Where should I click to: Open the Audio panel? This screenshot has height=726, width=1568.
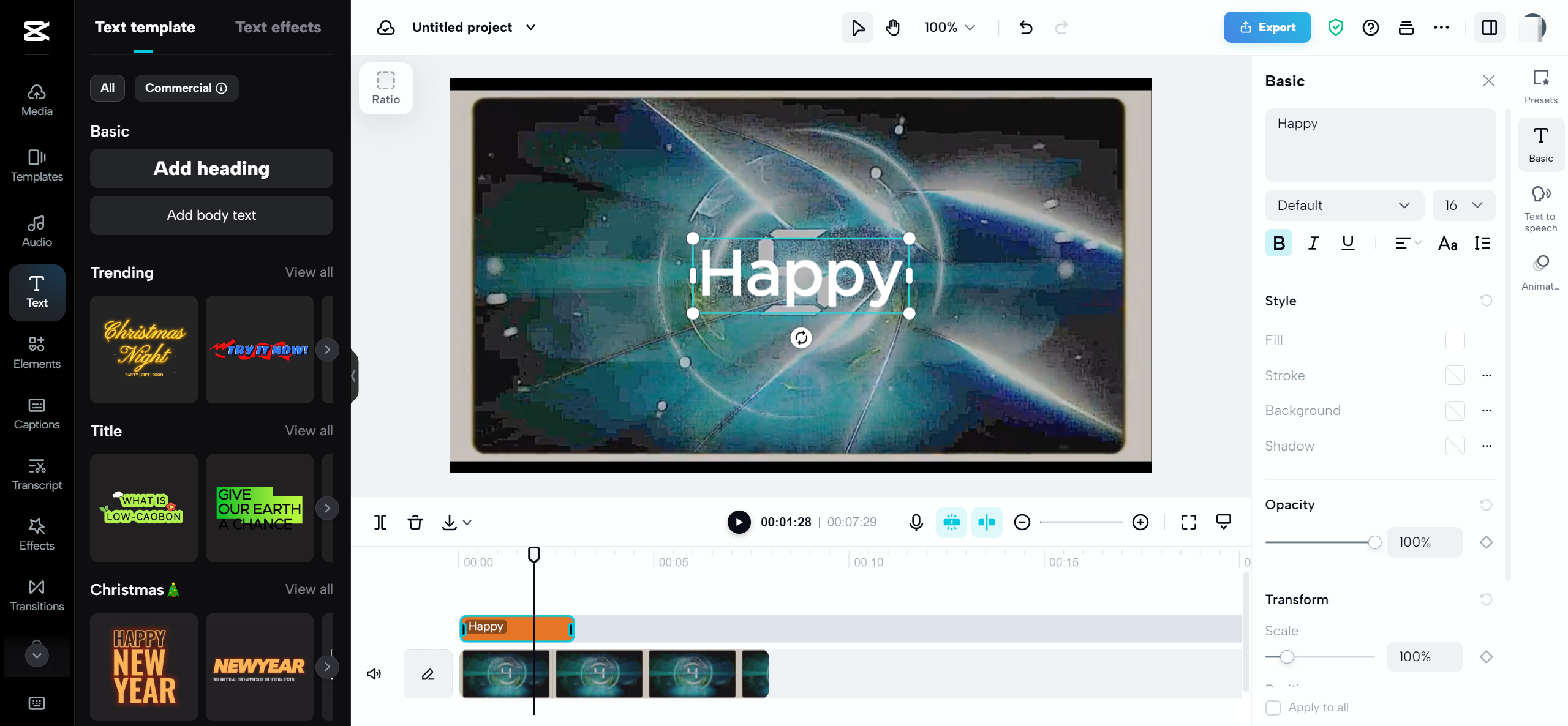click(x=36, y=230)
